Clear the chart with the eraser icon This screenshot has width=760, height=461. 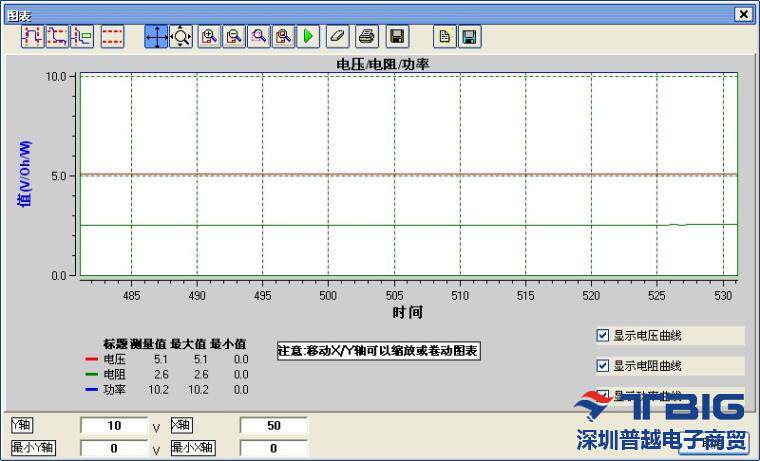[x=338, y=36]
